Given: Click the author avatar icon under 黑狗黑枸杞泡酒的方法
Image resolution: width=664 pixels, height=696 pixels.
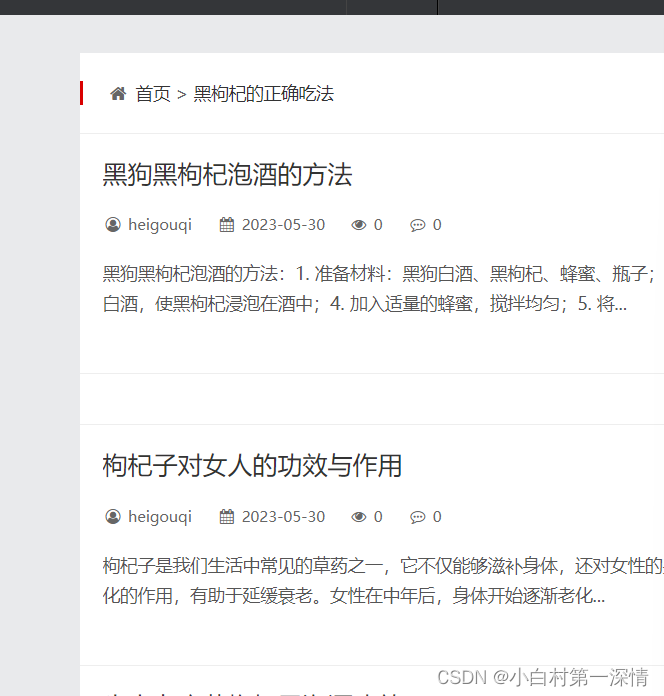Looking at the screenshot, I should 113,225.
